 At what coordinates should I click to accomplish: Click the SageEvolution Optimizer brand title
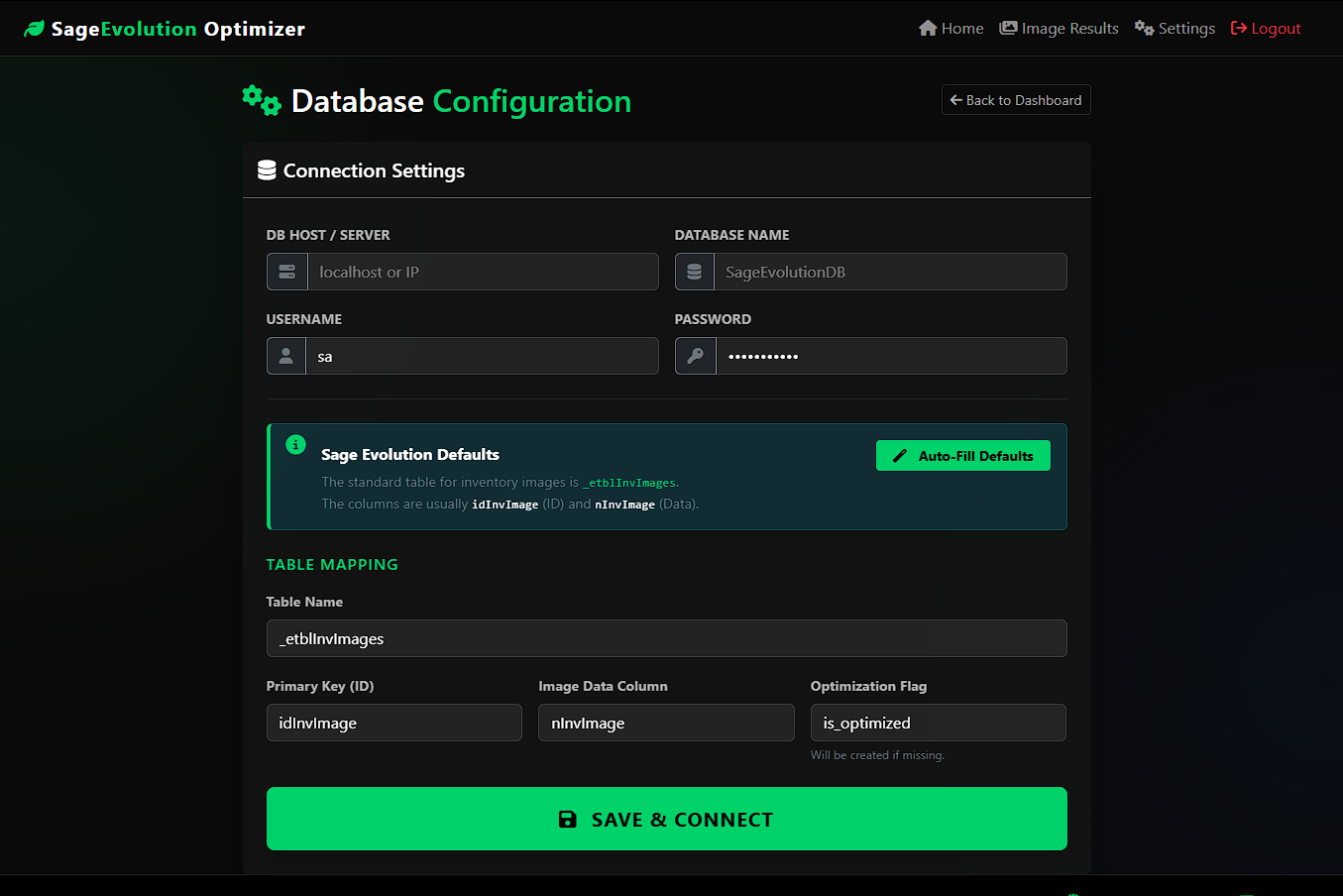[178, 29]
